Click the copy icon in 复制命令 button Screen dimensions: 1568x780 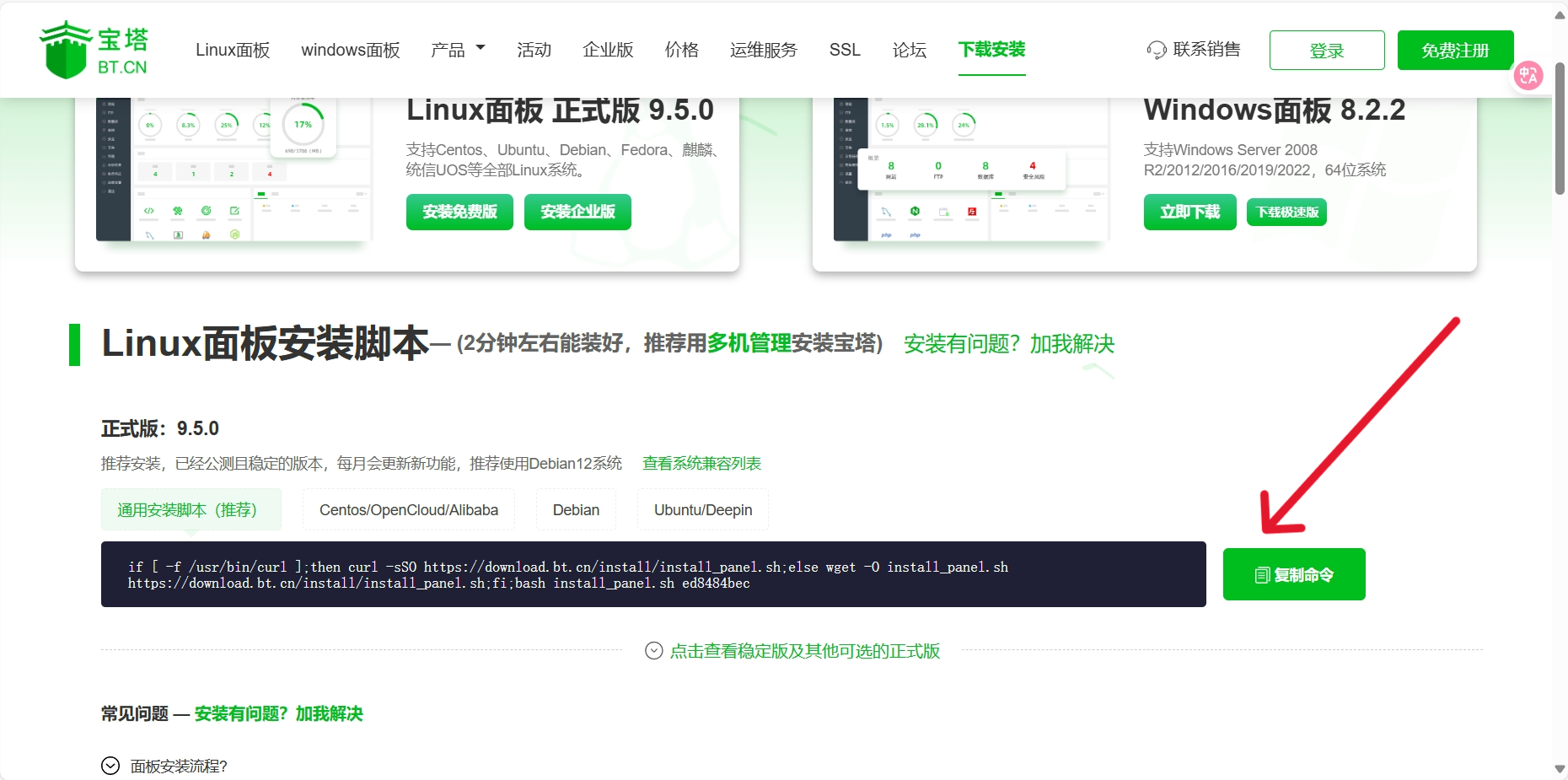(1262, 575)
